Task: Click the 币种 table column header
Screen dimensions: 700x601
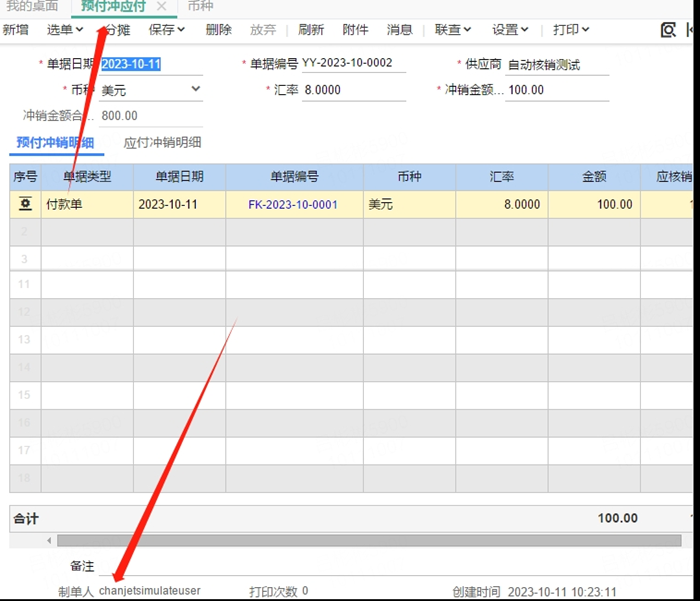Action: 409,177
